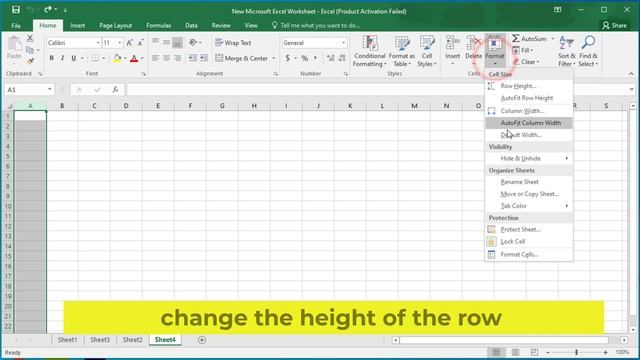The image size is (640, 360).
Task: Choose Row Height from the Format menu
Action: point(529,86)
